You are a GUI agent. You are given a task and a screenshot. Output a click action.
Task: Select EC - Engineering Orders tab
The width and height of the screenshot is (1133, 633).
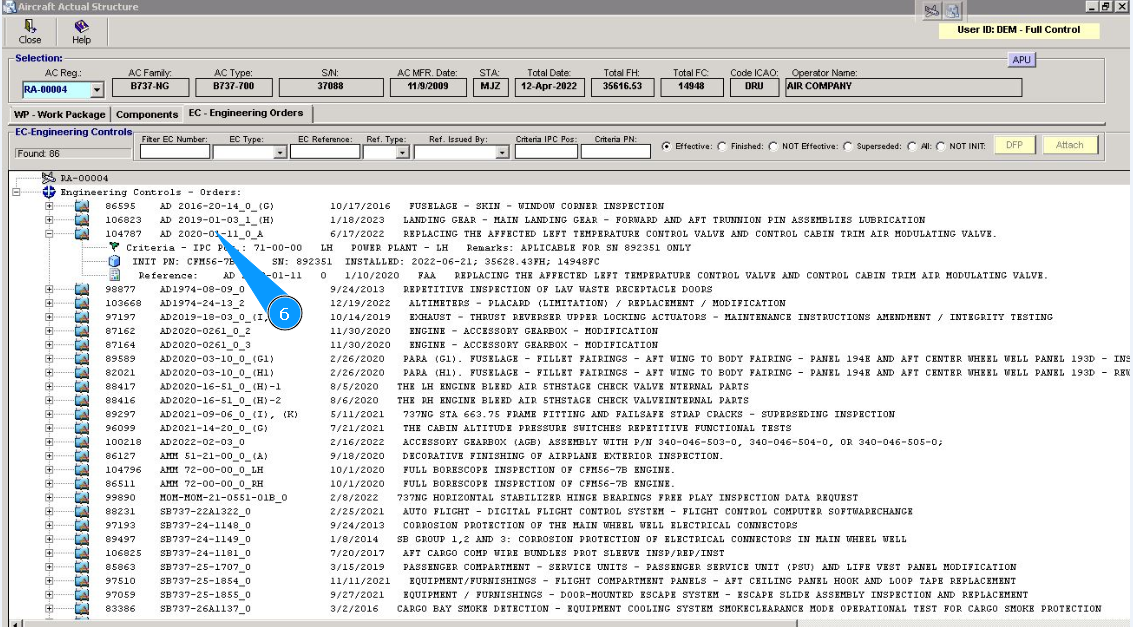click(246, 113)
